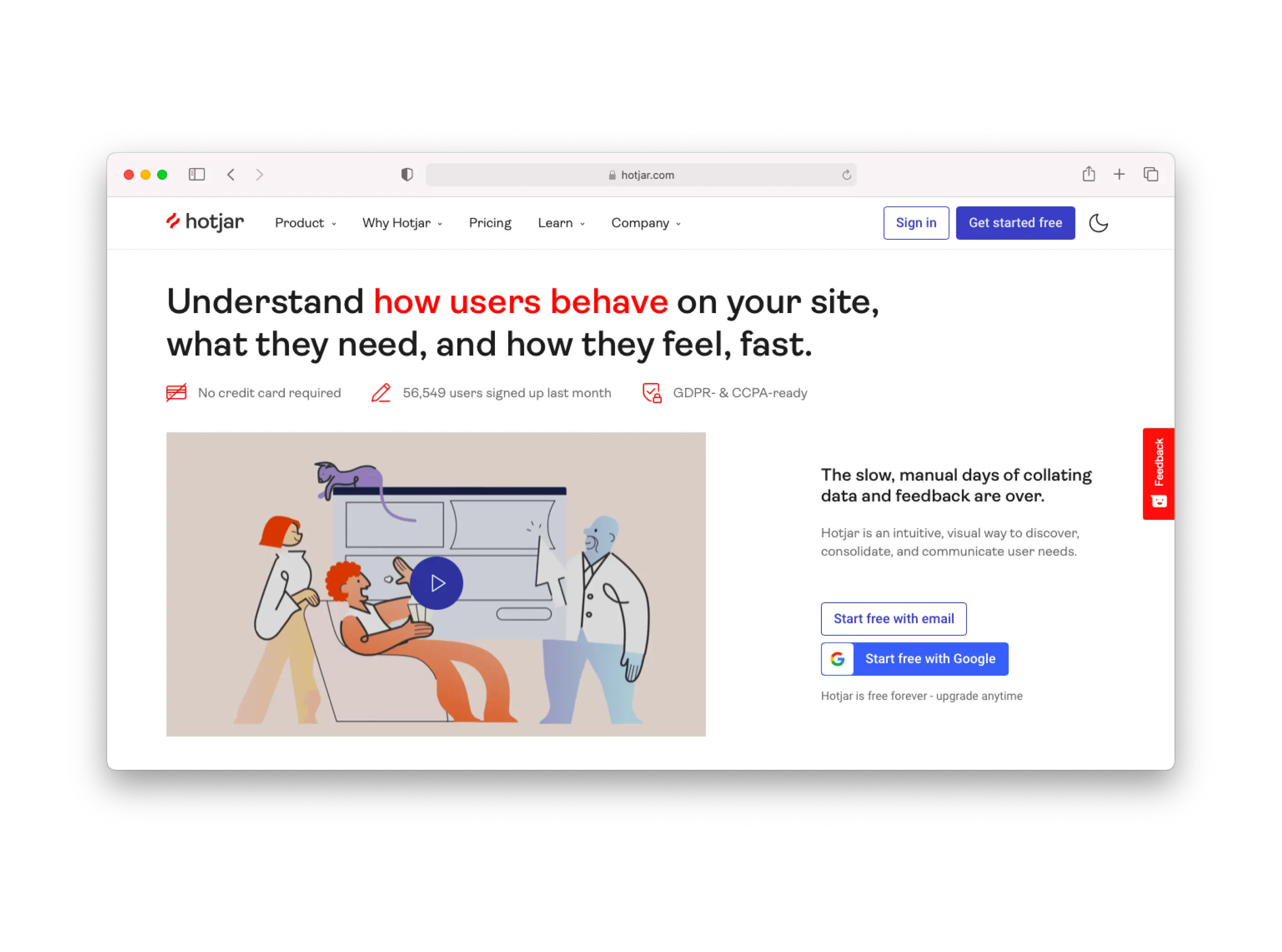Open the red Feedback side tab

click(1158, 474)
